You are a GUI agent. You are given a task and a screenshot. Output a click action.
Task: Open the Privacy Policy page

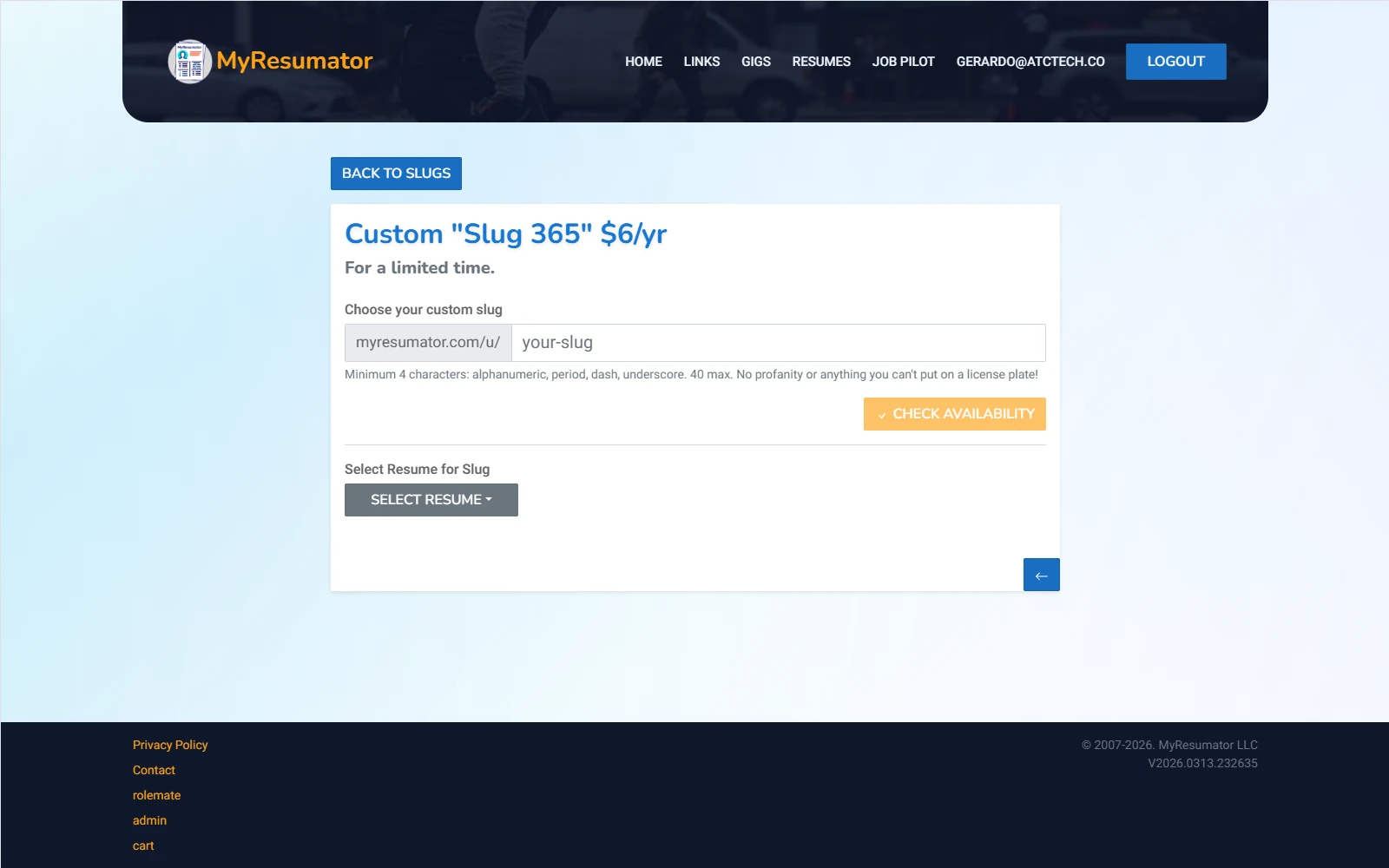pyautogui.click(x=170, y=744)
